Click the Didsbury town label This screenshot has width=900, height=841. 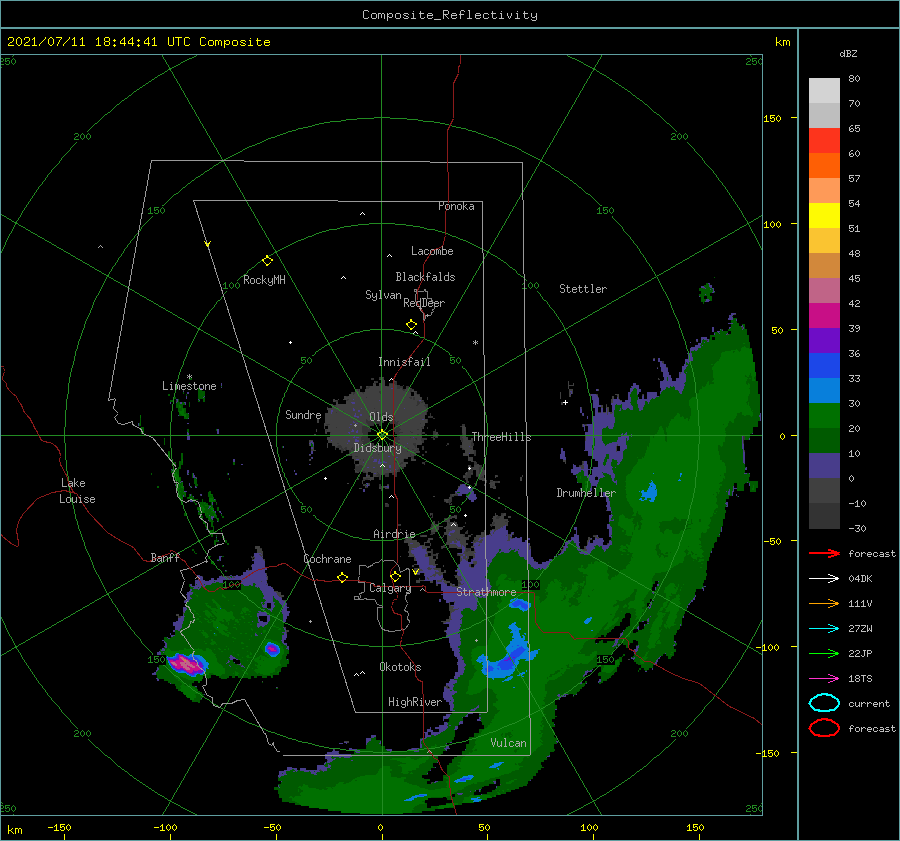coord(377,448)
